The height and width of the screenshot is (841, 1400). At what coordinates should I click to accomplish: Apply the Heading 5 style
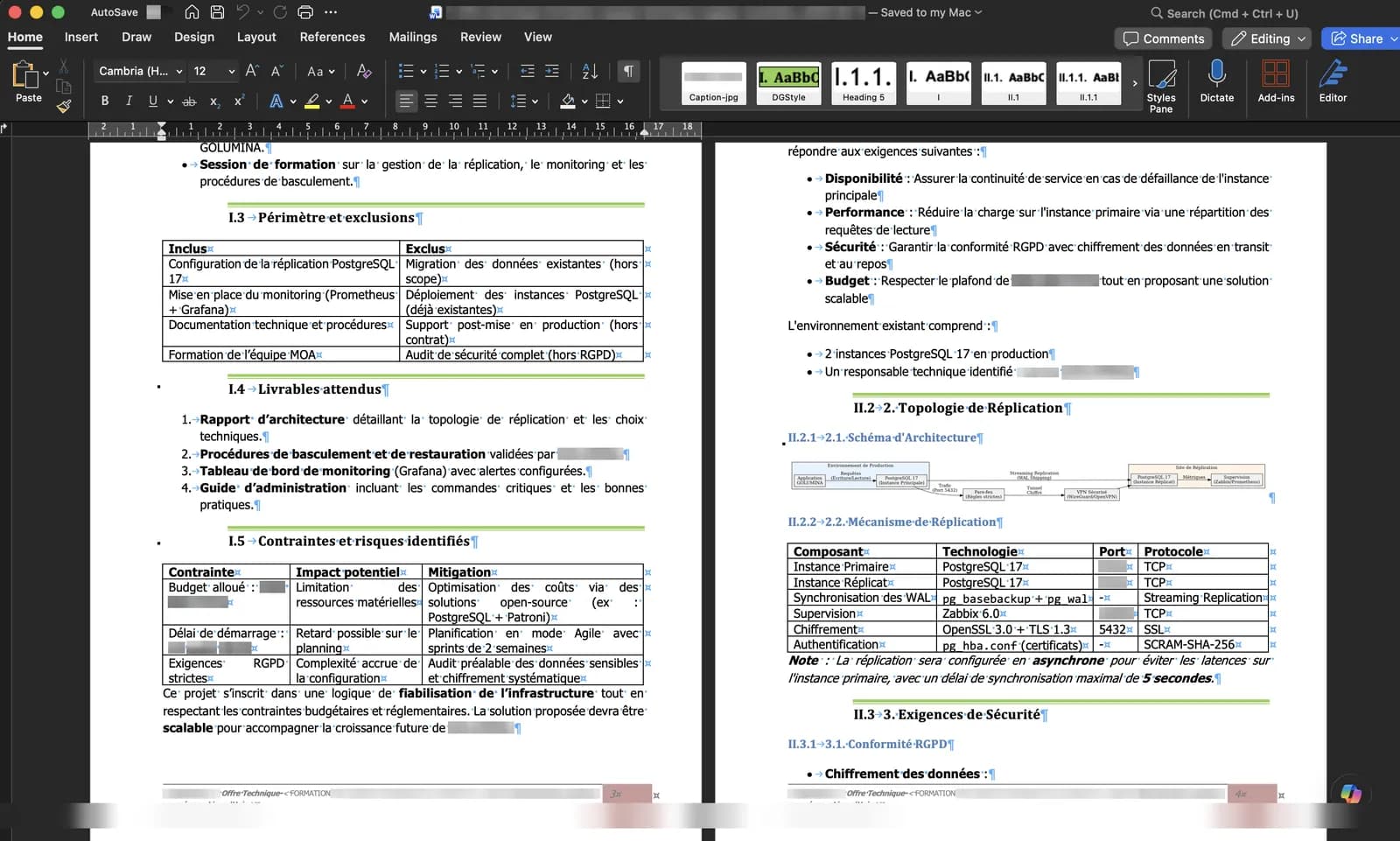tap(864, 83)
